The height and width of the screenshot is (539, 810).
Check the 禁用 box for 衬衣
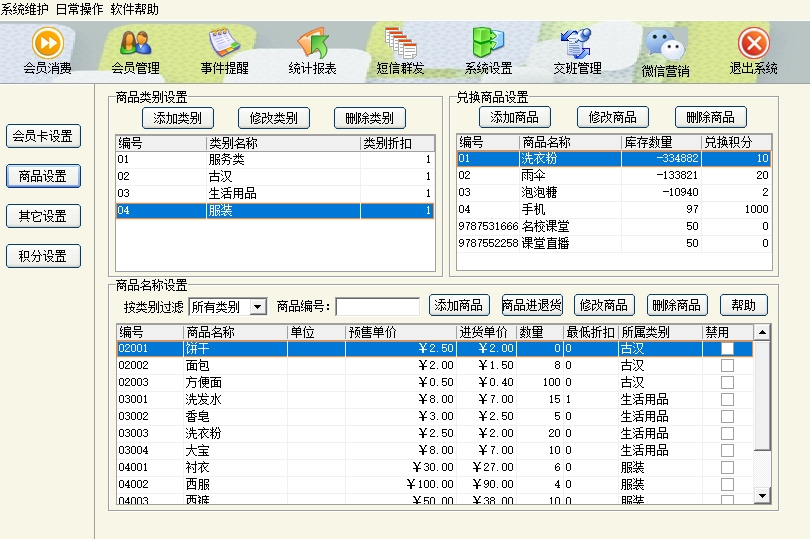coord(727,467)
